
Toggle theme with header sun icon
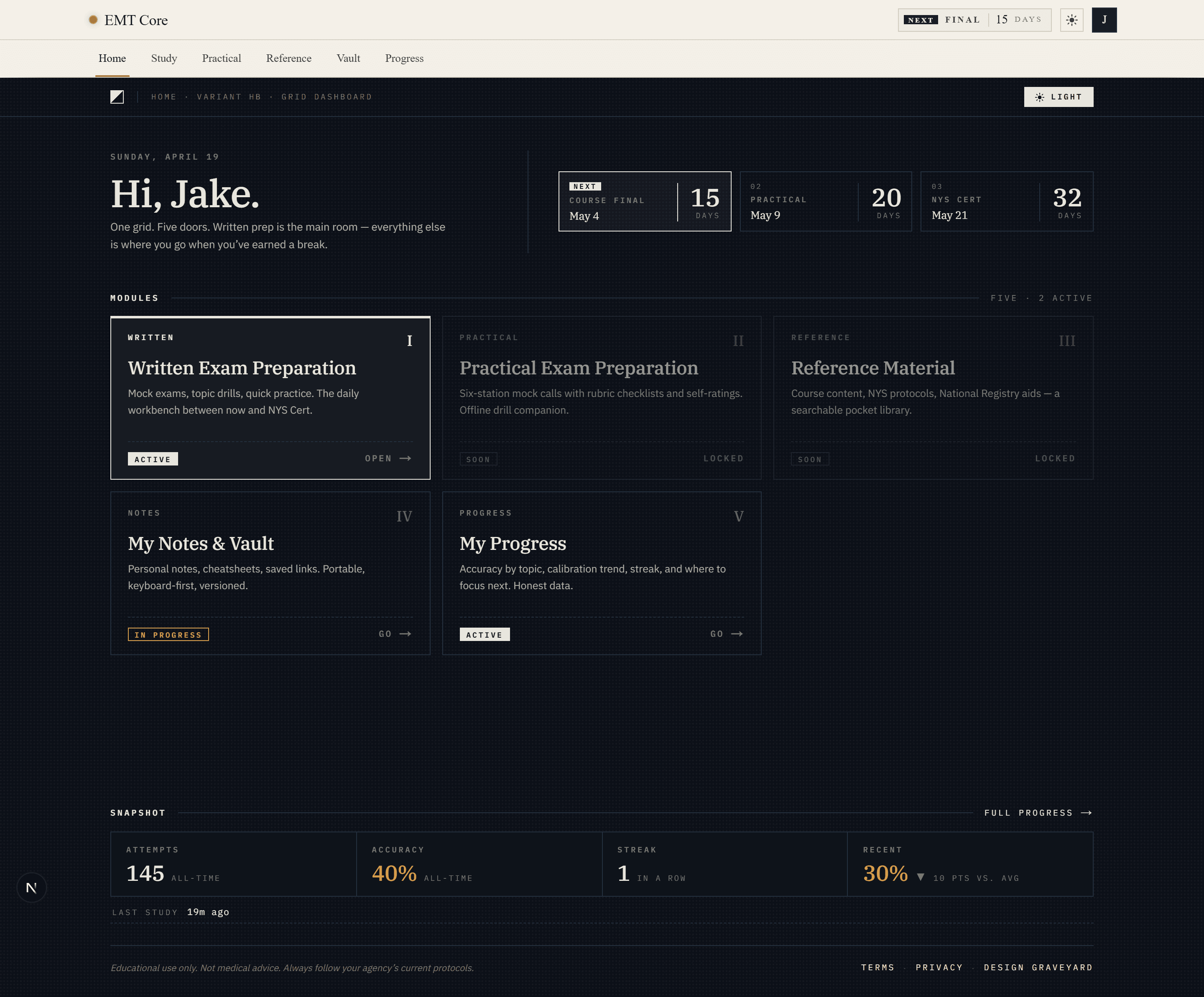[1071, 20]
